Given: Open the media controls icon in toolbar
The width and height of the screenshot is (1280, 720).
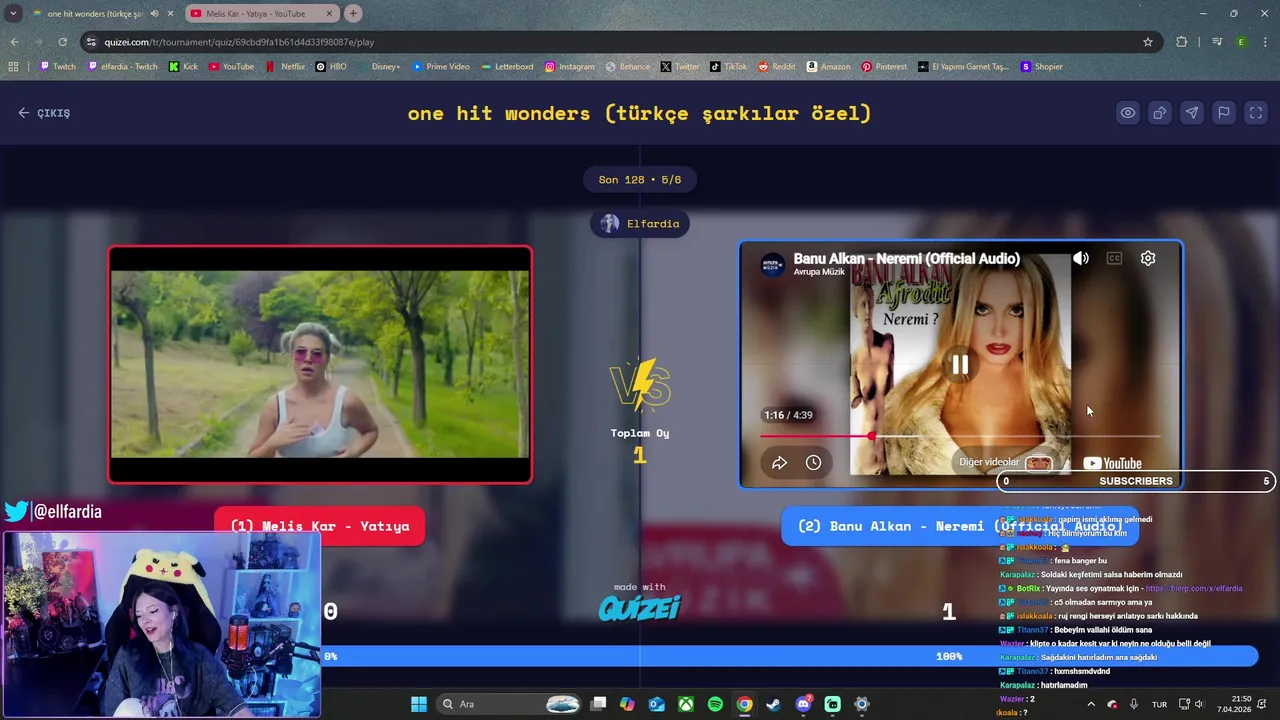Looking at the screenshot, I should pyautogui.click(x=1217, y=42).
